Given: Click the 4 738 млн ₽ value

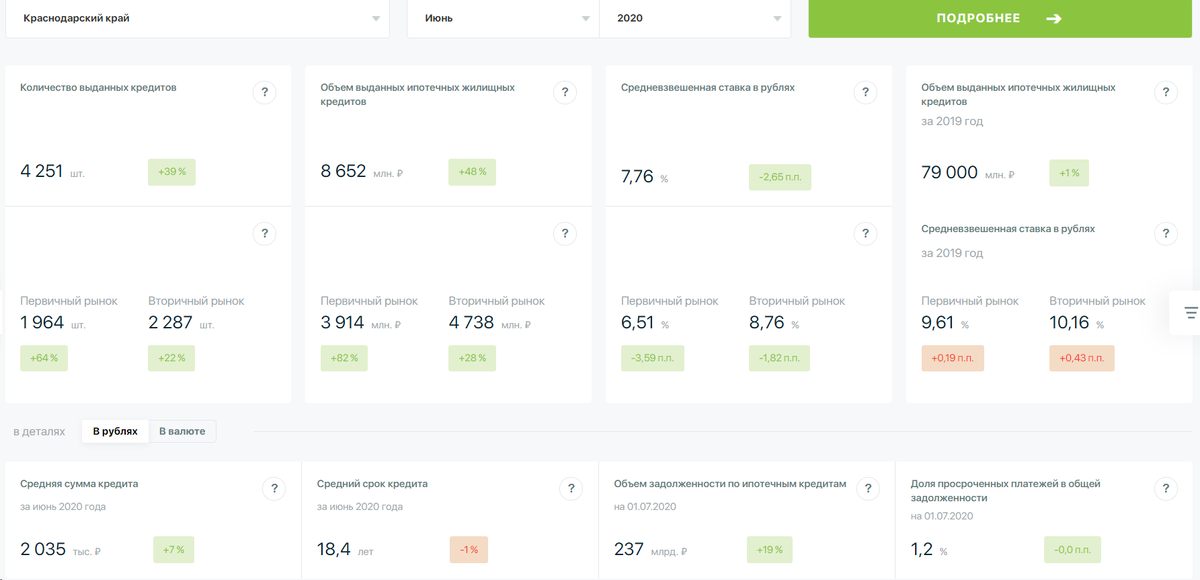Looking at the screenshot, I should (x=489, y=323).
